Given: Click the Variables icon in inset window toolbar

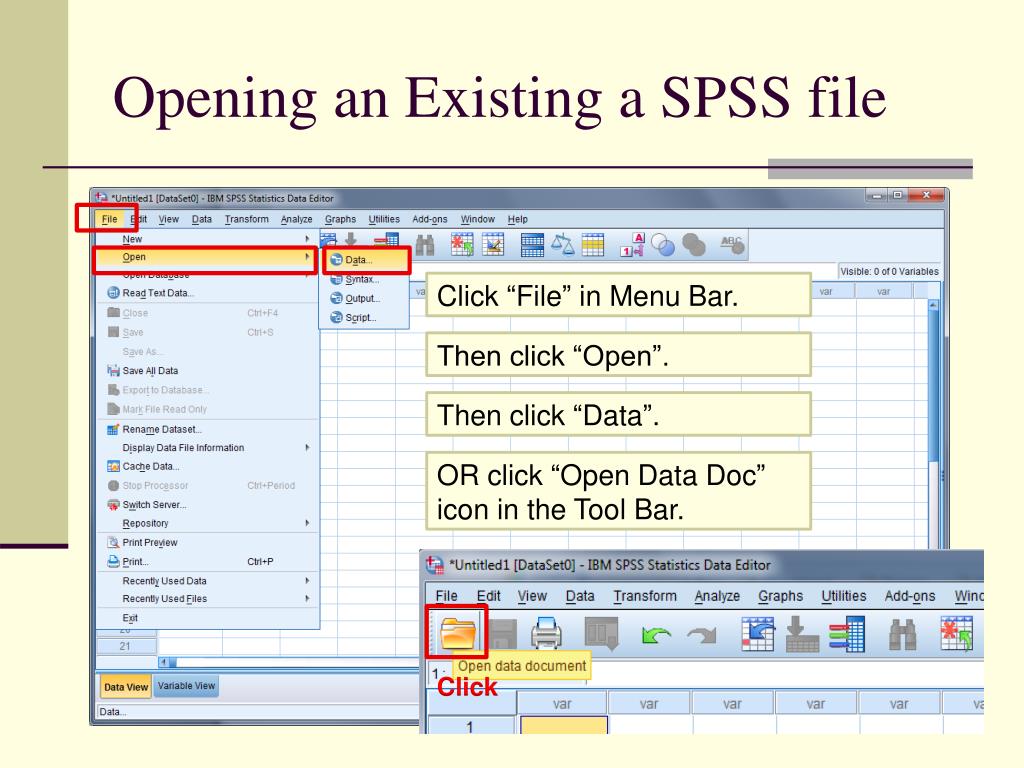Looking at the screenshot, I should 847,633.
